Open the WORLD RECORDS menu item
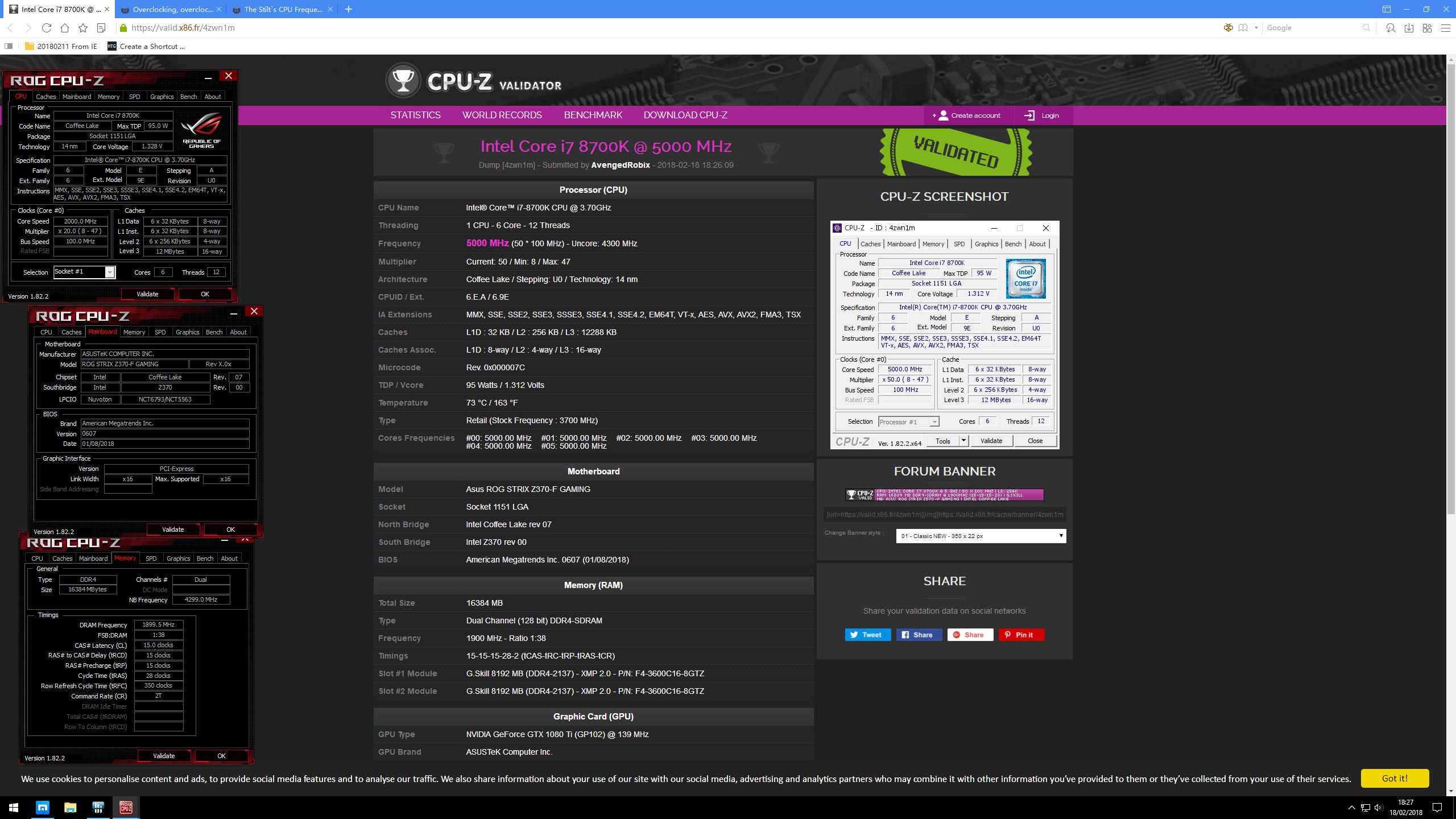 [x=502, y=115]
